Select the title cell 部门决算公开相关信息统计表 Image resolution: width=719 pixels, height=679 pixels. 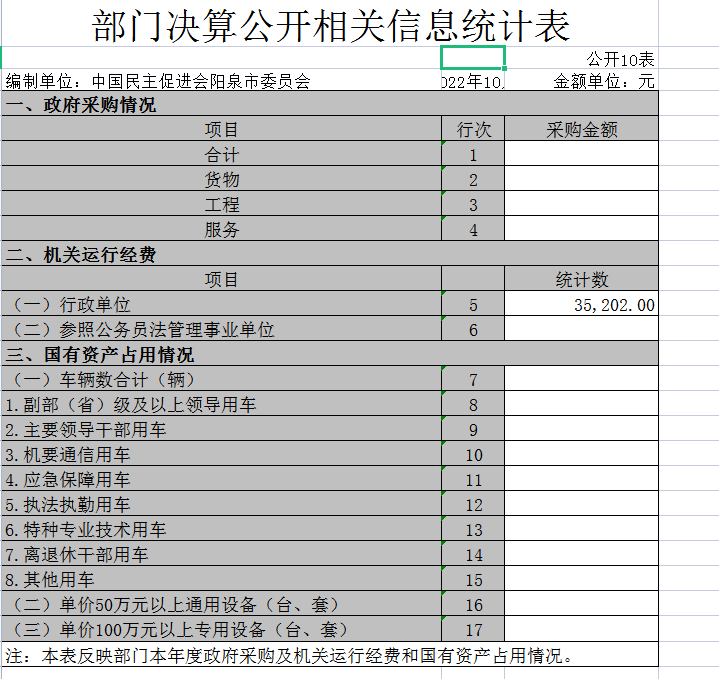coord(330,25)
